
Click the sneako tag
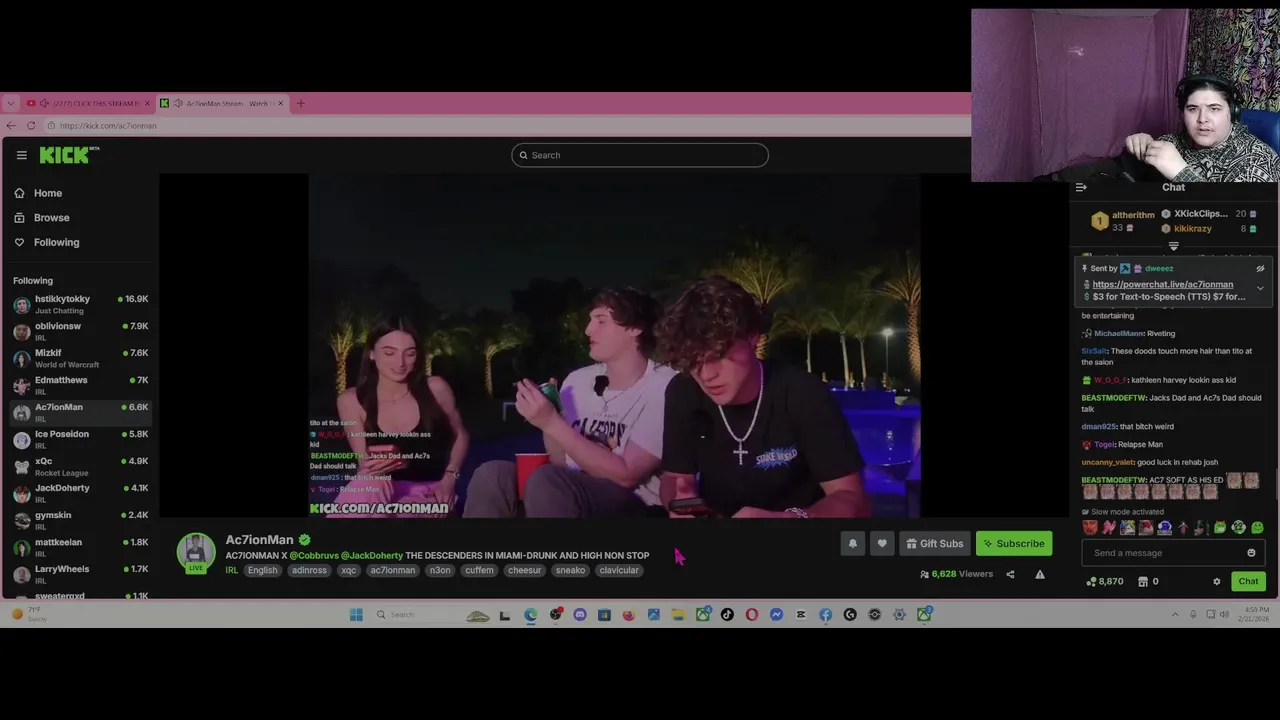(x=570, y=570)
